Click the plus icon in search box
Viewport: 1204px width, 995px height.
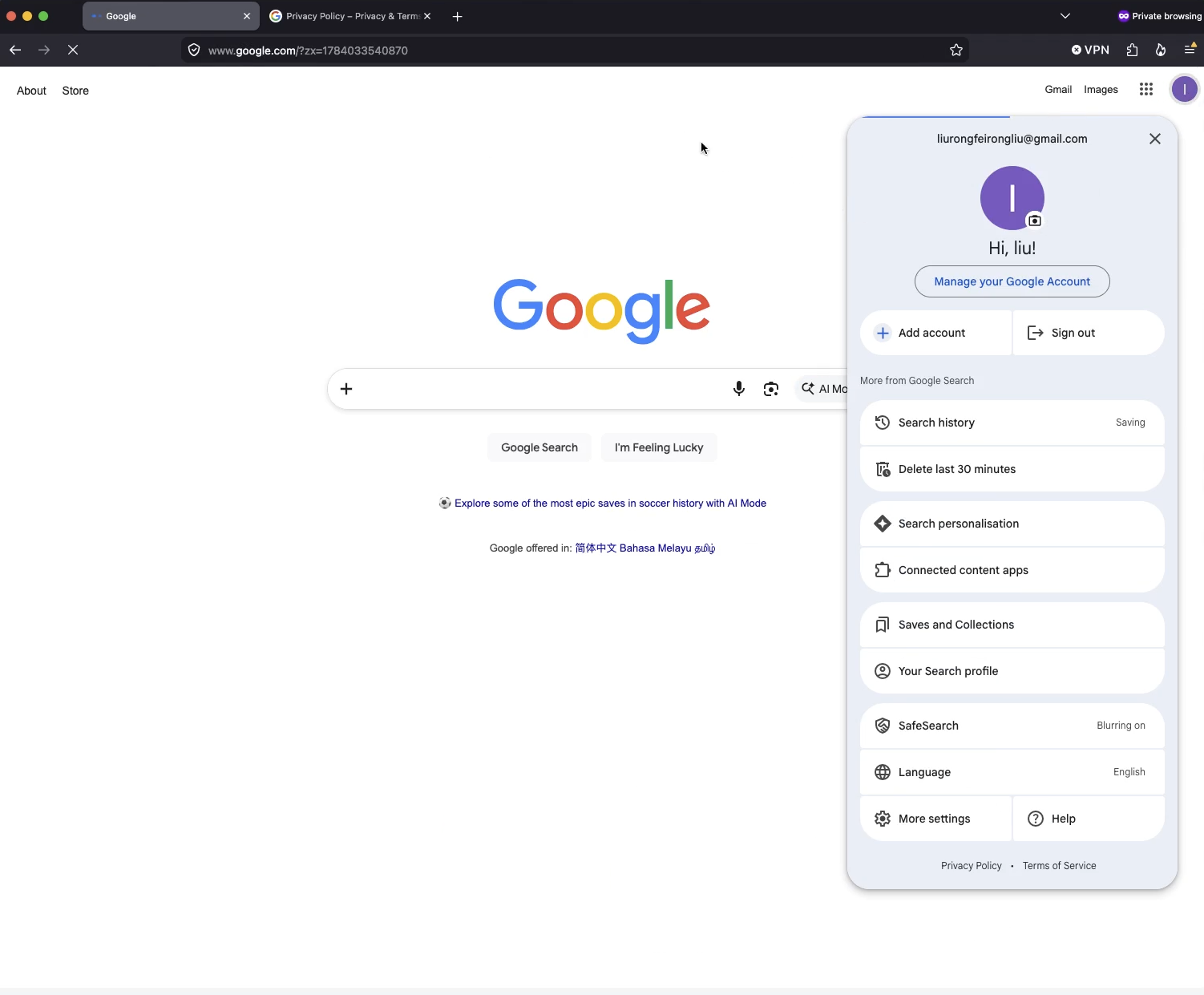click(x=346, y=389)
